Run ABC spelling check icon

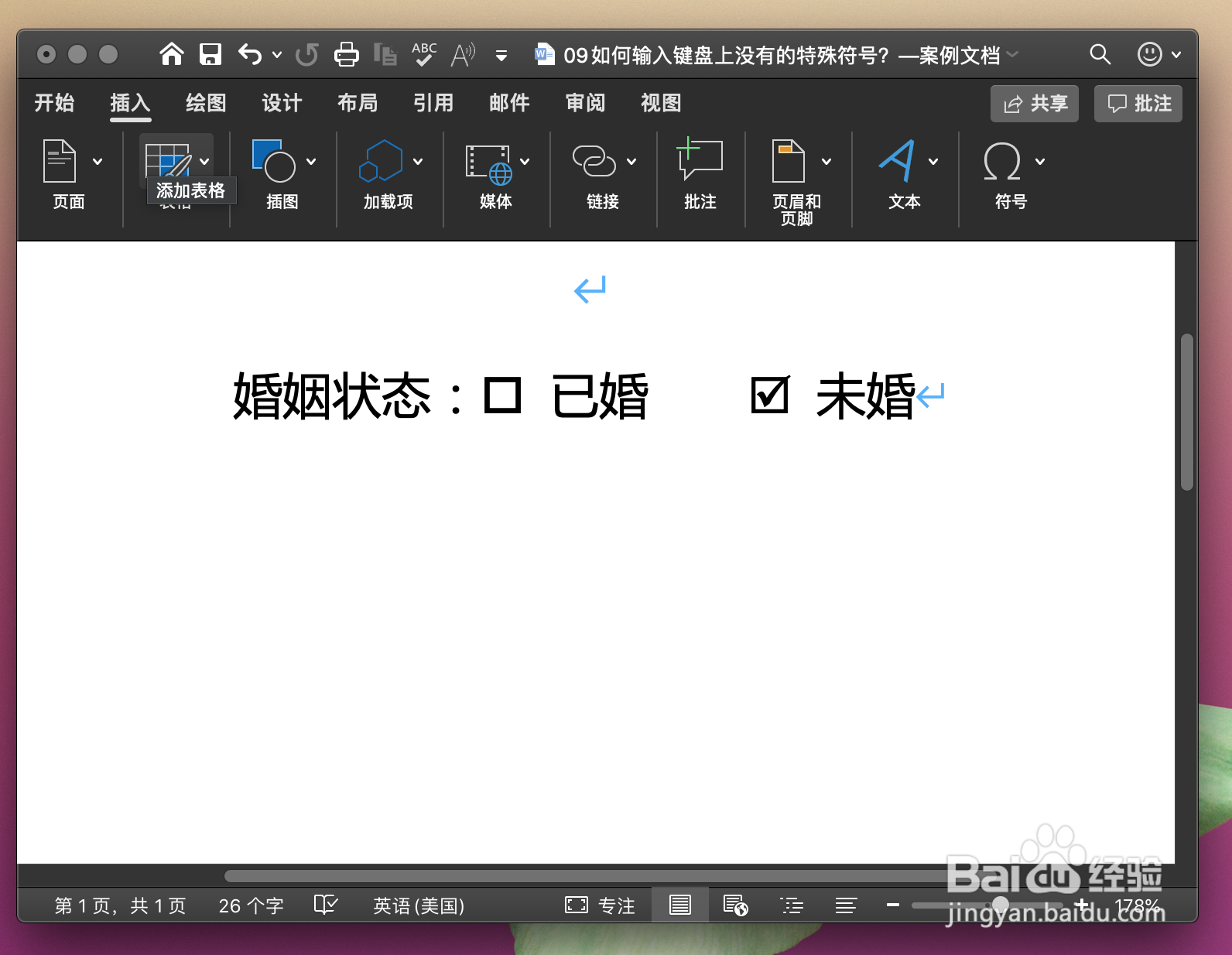(424, 54)
